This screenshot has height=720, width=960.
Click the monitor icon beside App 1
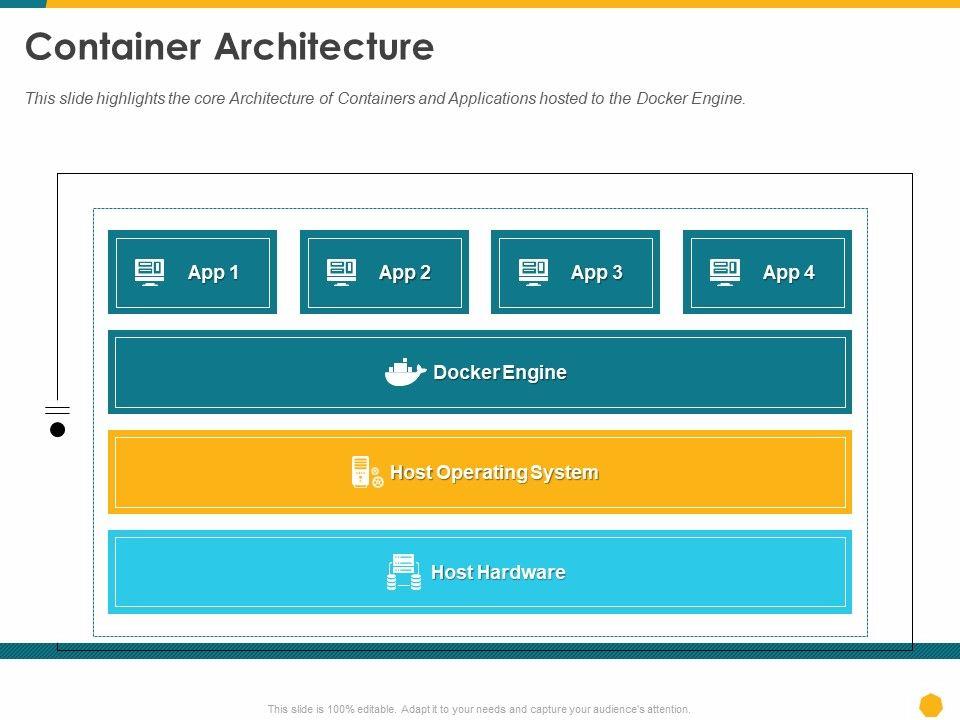tap(149, 272)
